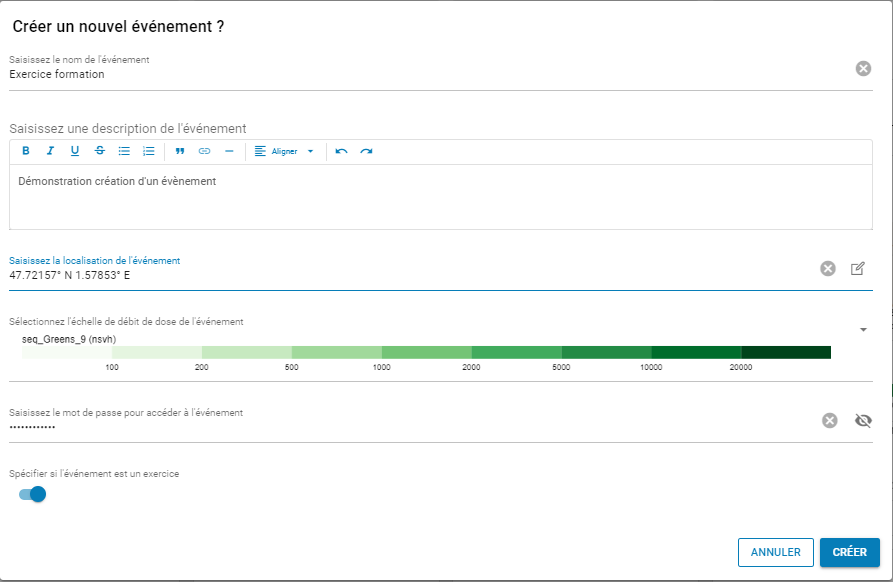Screen dimensions: 893x582
Task: Apply italic formatting to description
Action: [50, 151]
